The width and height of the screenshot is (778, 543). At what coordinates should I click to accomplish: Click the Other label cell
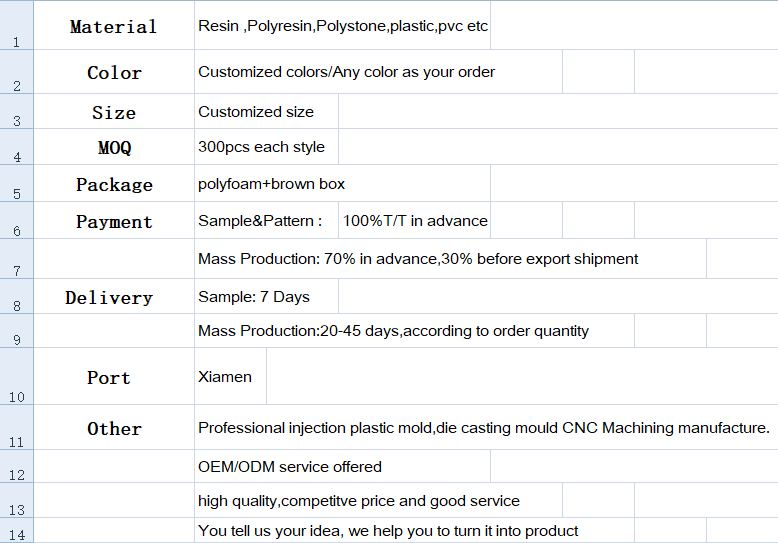tap(114, 427)
